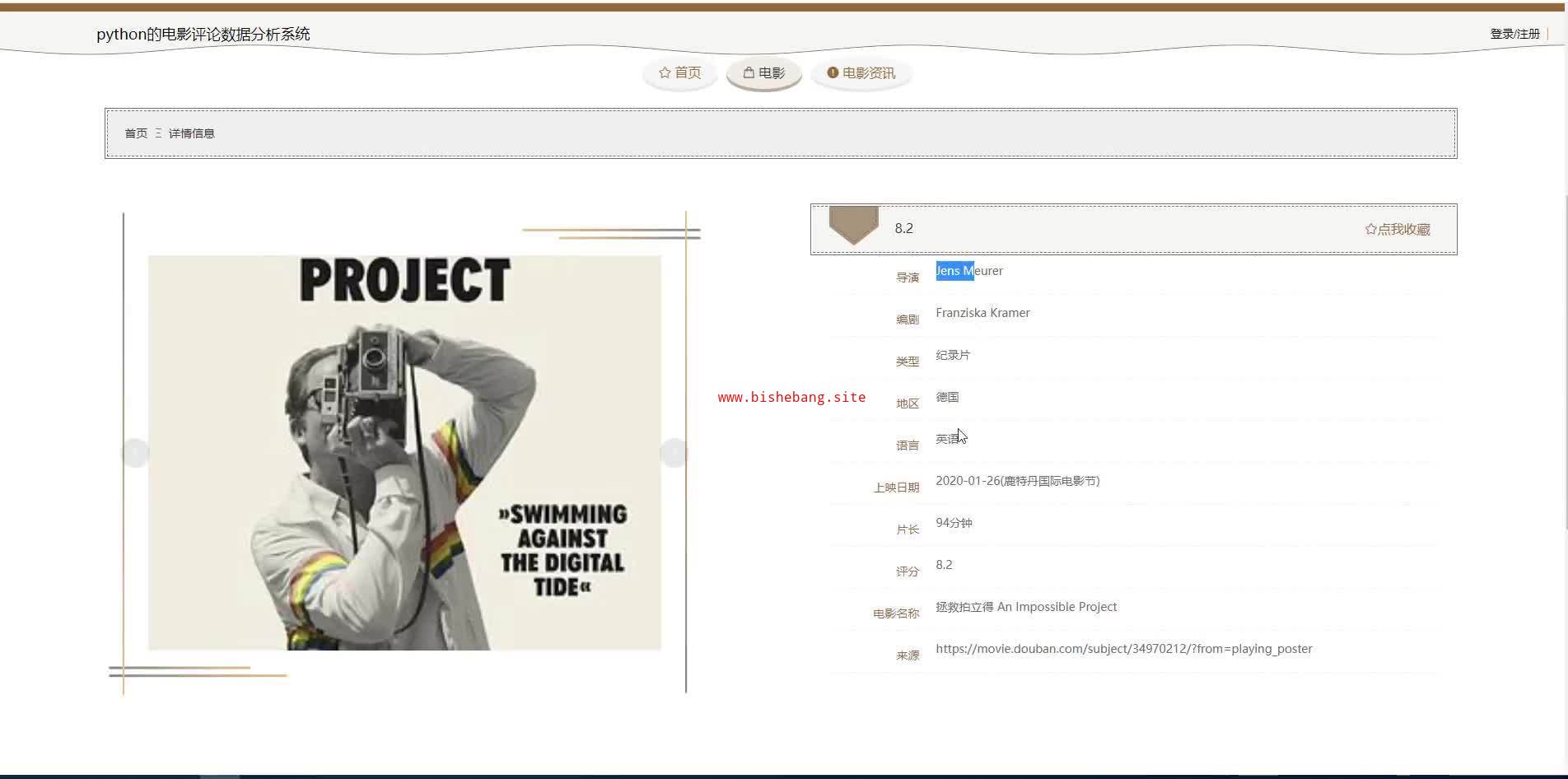Click the screenwriter Franziska Kramer
This screenshot has height=779, width=1568.
(x=982, y=313)
